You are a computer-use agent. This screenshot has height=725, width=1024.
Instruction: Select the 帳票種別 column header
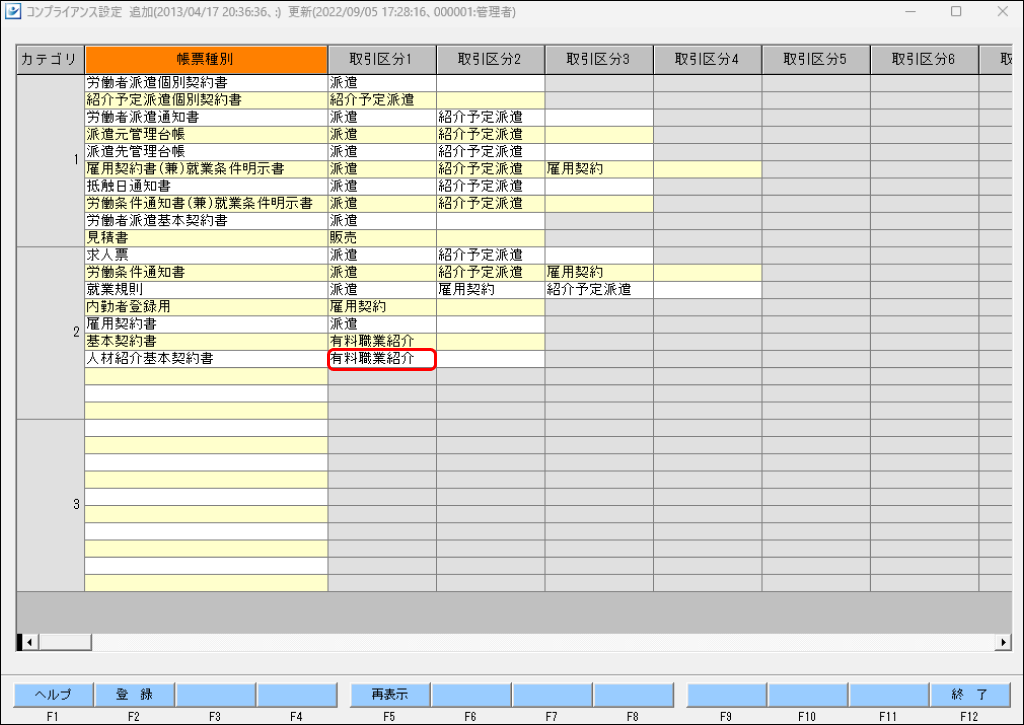tap(206, 59)
